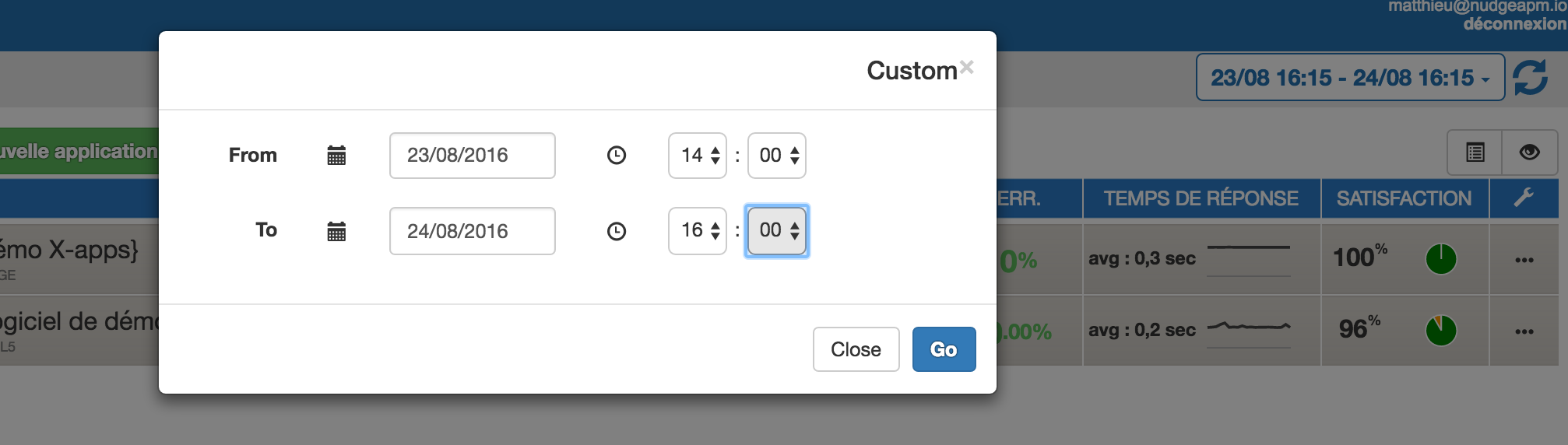The height and width of the screenshot is (445, 1568).
Task: Click the wrench settings column icon
Action: [1524, 198]
